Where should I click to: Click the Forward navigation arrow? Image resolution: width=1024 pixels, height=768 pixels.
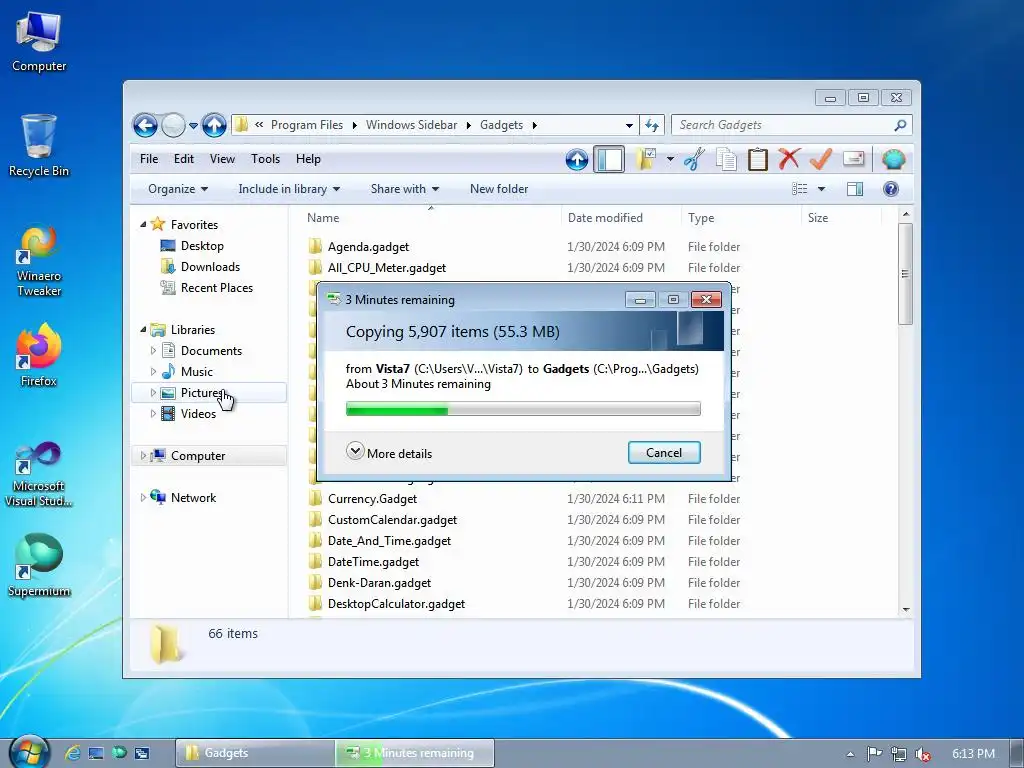[173, 125]
